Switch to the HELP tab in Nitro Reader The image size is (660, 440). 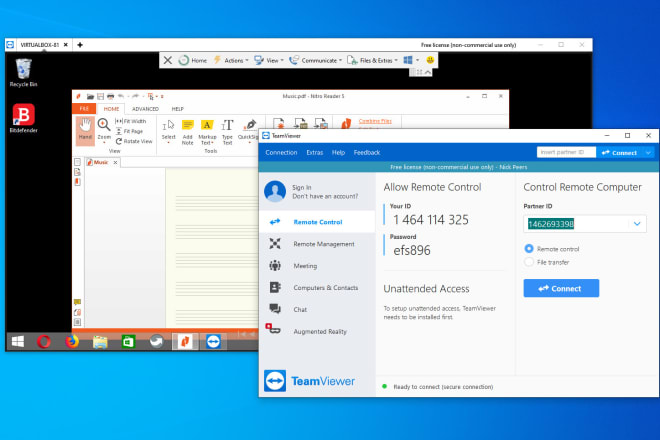pyautogui.click(x=178, y=109)
